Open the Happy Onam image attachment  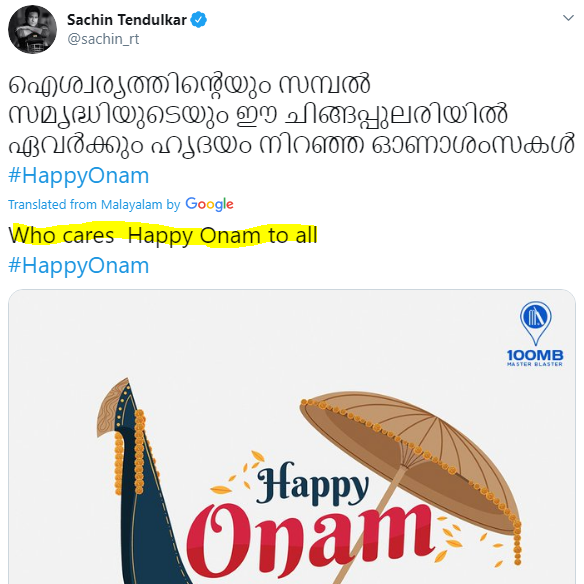pyautogui.click(x=292, y=437)
